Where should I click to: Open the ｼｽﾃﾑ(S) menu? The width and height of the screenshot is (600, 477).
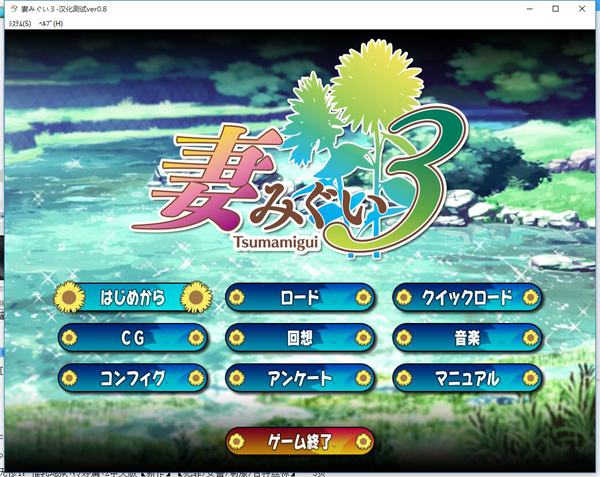point(19,23)
